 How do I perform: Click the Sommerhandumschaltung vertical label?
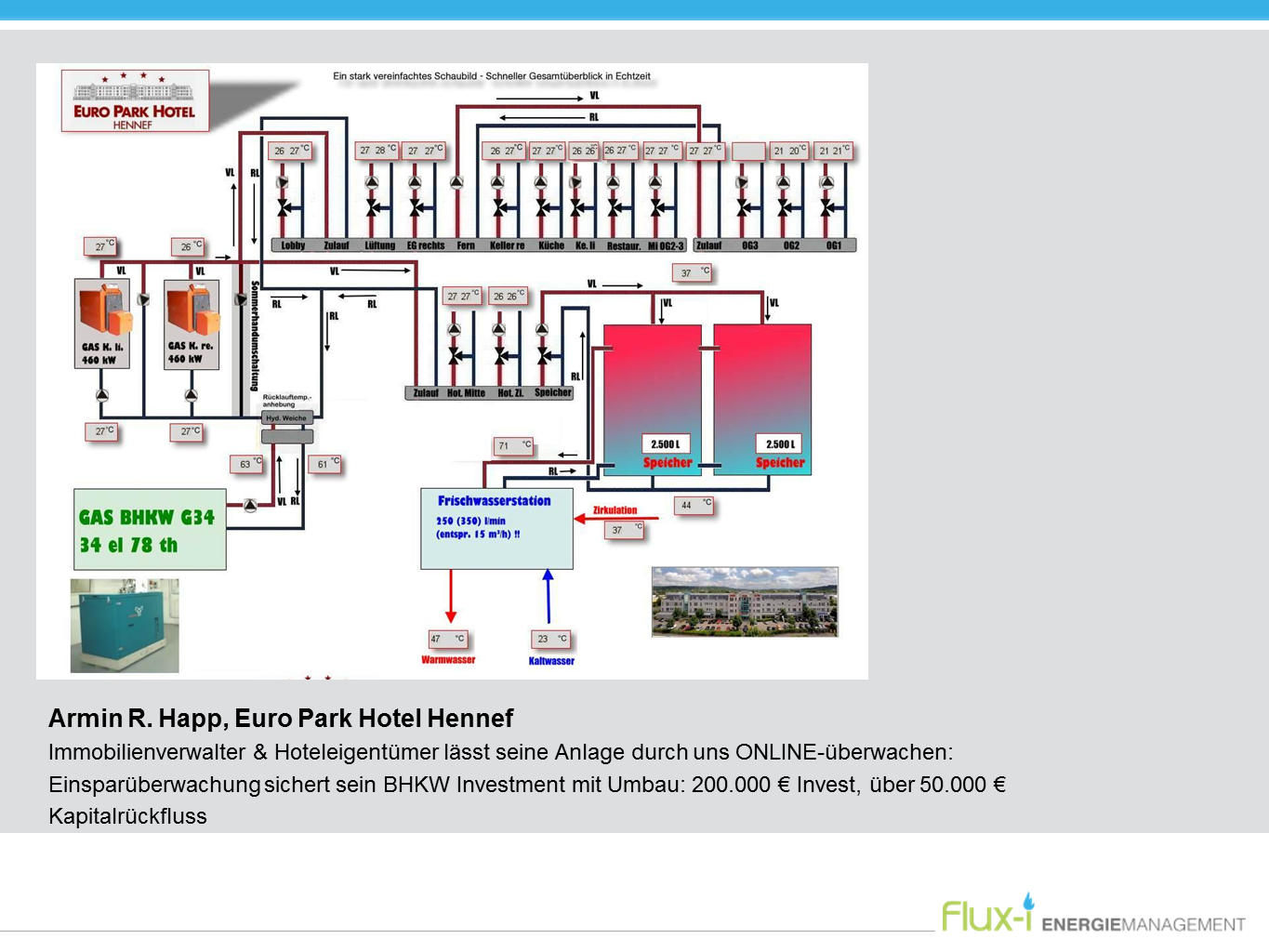tap(256, 336)
